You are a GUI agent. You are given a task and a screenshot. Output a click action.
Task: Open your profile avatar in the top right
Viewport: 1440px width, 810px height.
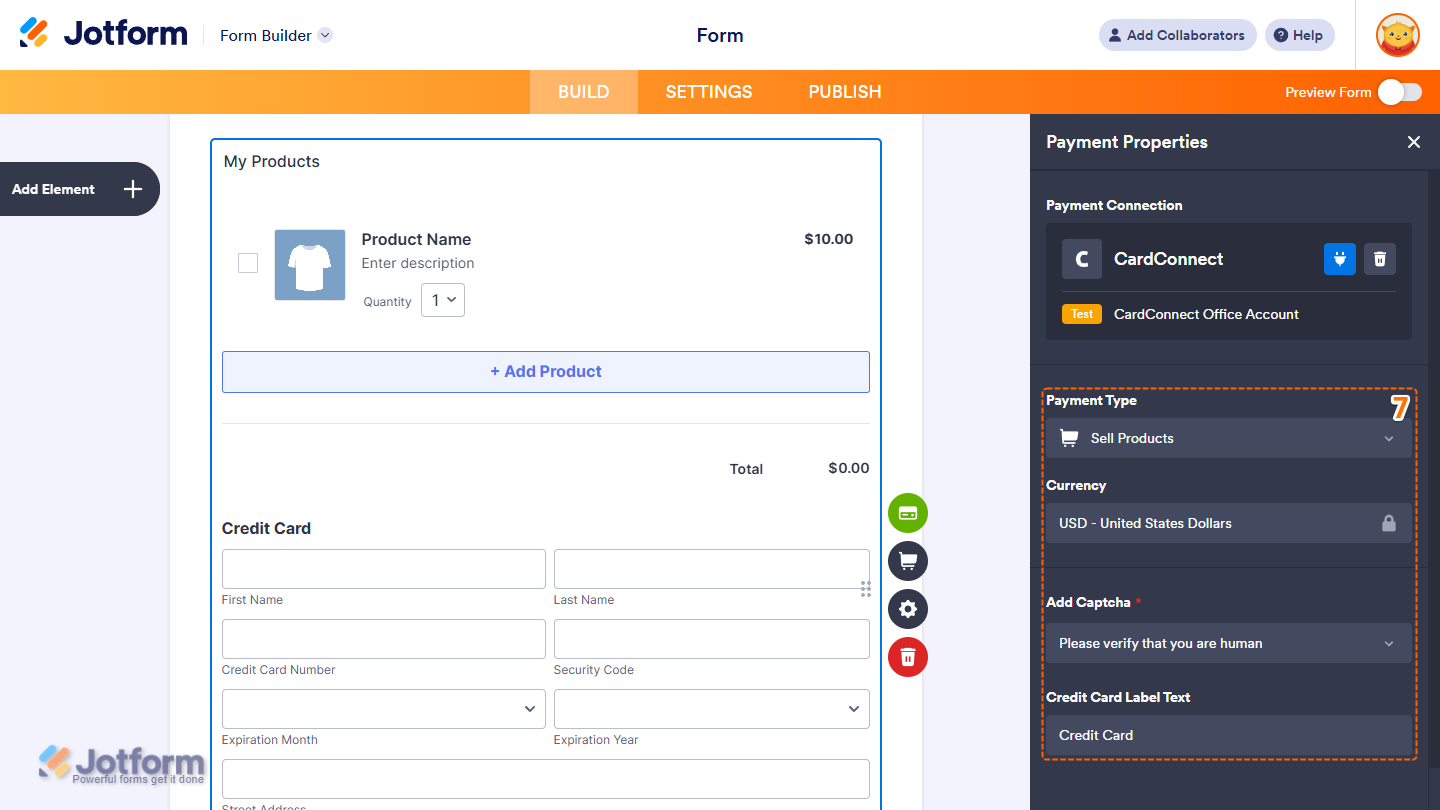click(x=1397, y=35)
